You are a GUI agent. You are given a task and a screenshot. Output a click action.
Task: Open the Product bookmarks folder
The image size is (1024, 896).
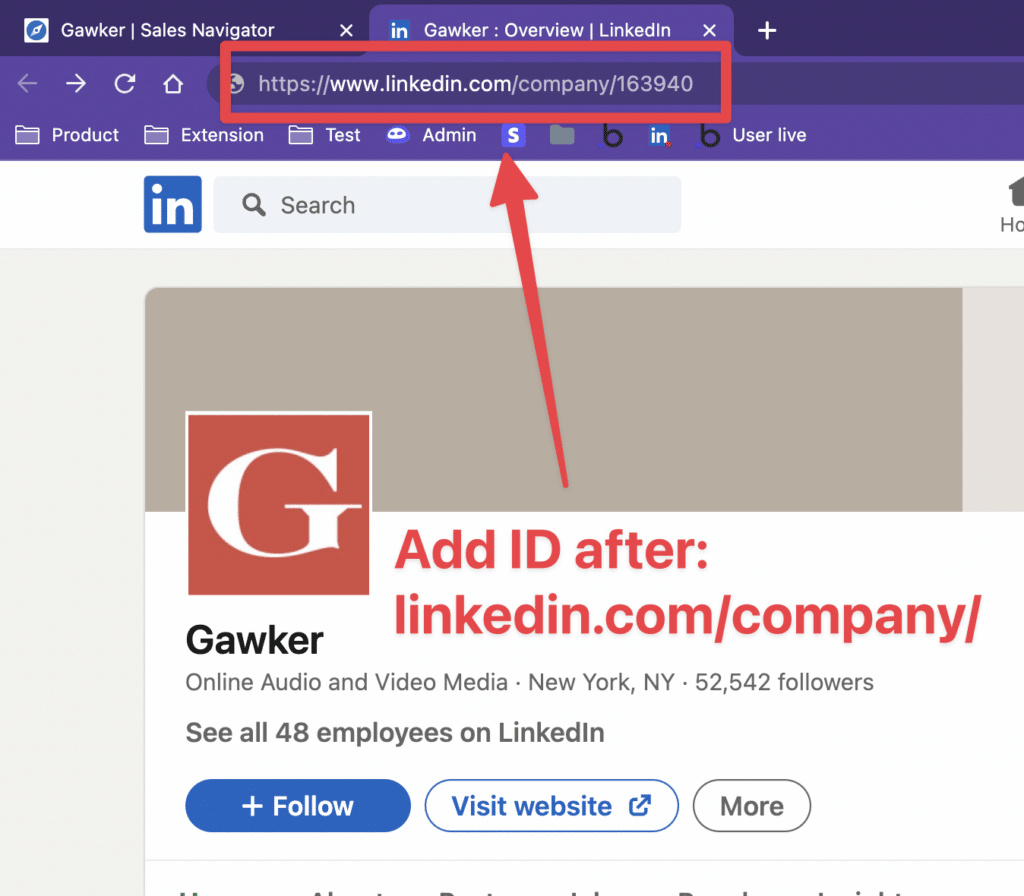(67, 135)
